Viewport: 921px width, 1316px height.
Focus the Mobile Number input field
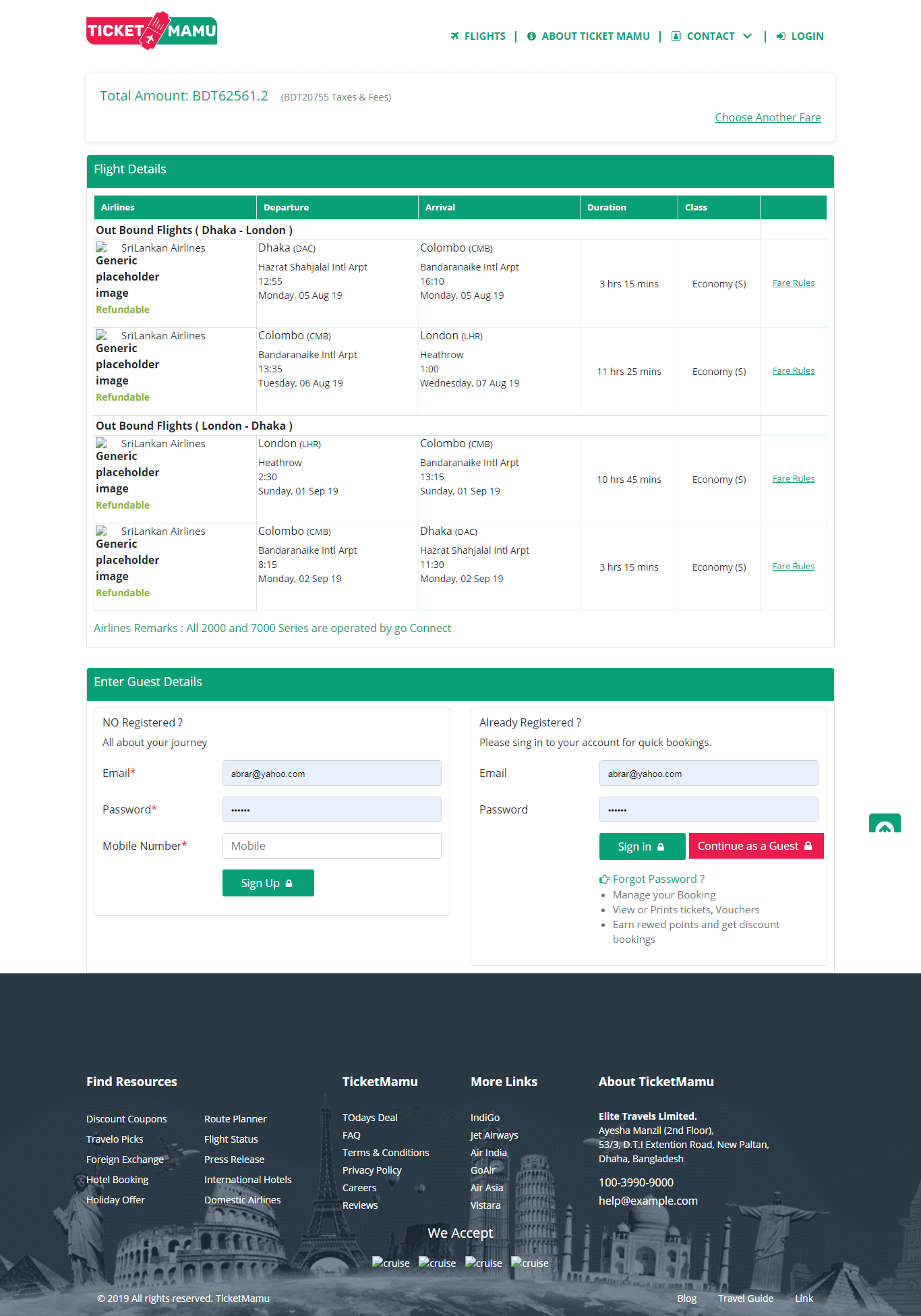click(x=332, y=846)
